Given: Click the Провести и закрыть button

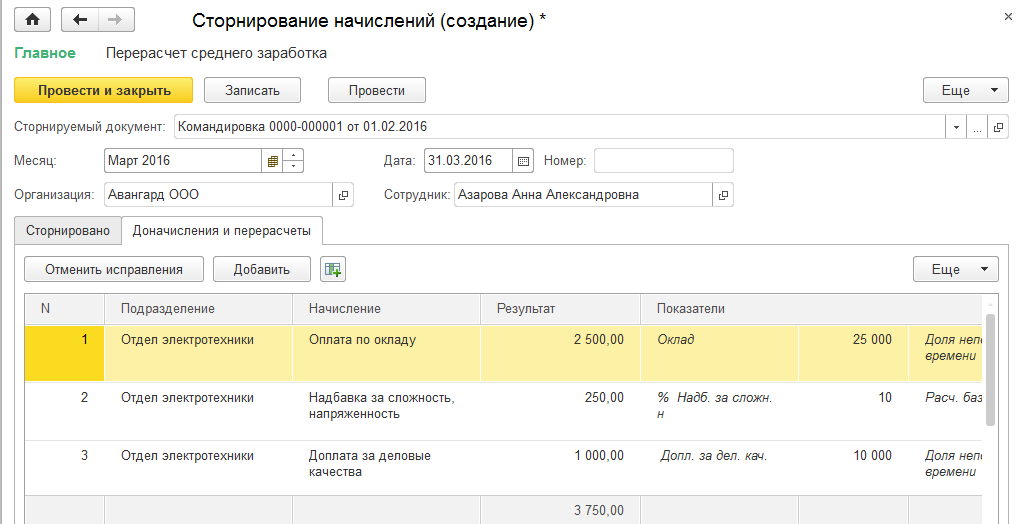Looking at the screenshot, I should point(104,91).
